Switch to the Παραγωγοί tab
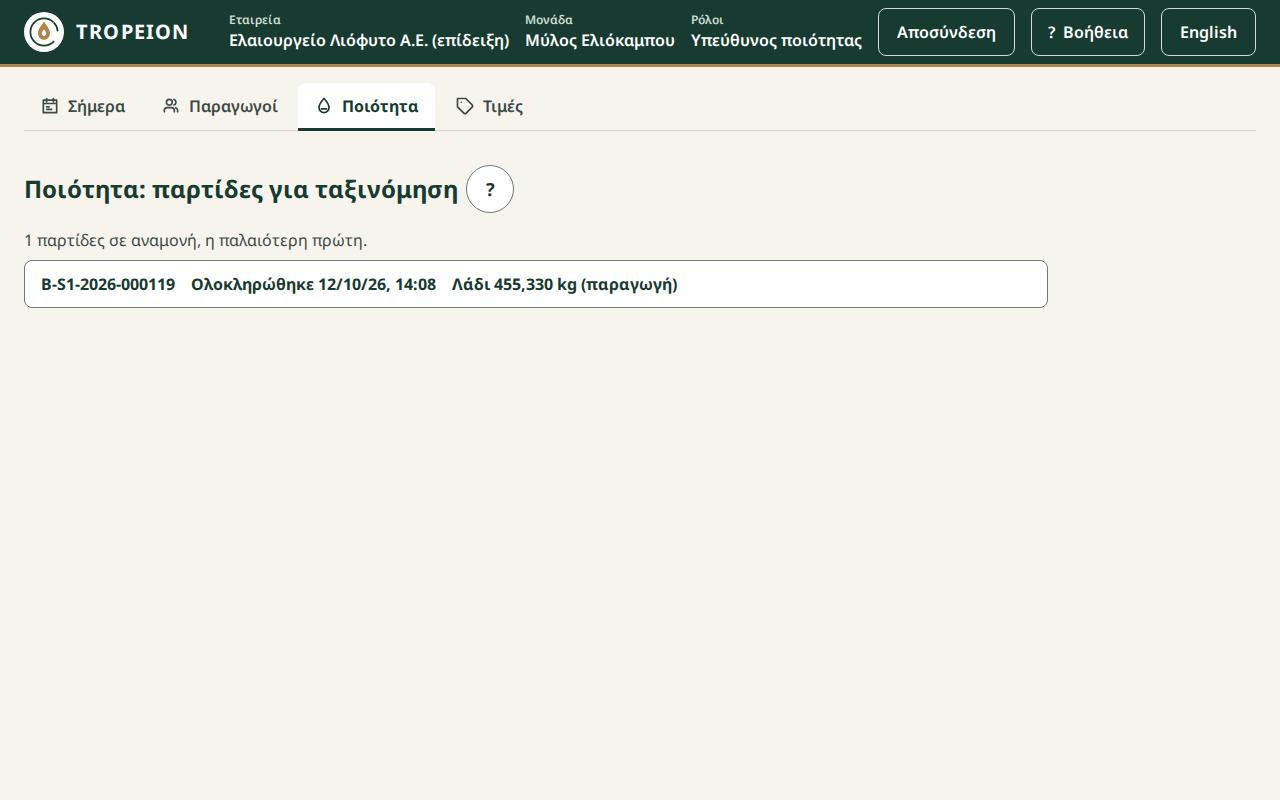This screenshot has height=800, width=1280. tap(220, 106)
